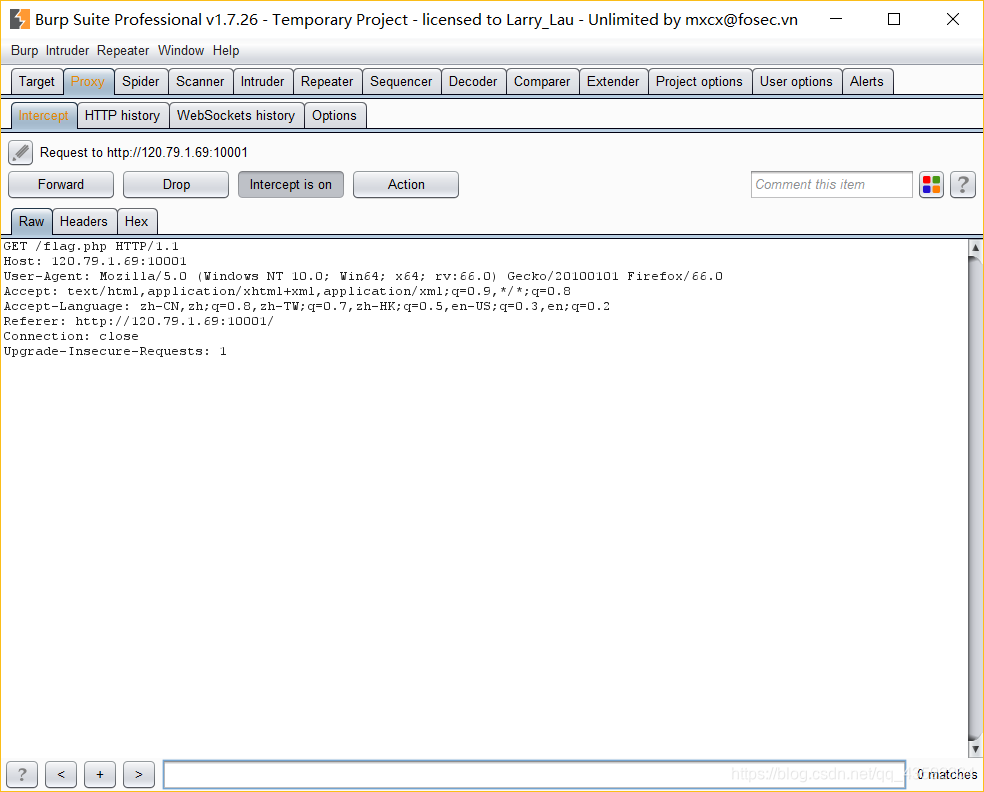Switch to the Spider tab
The image size is (984, 792).
click(141, 82)
